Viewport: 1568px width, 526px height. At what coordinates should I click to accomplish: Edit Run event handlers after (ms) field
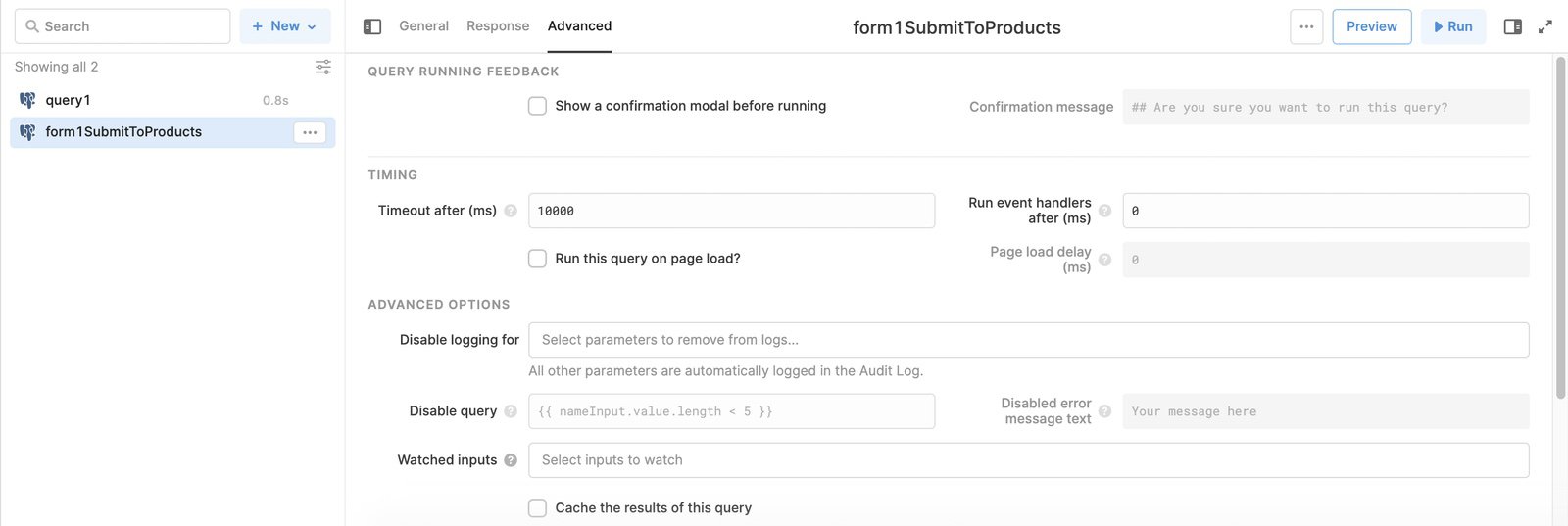(x=1326, y=211)
